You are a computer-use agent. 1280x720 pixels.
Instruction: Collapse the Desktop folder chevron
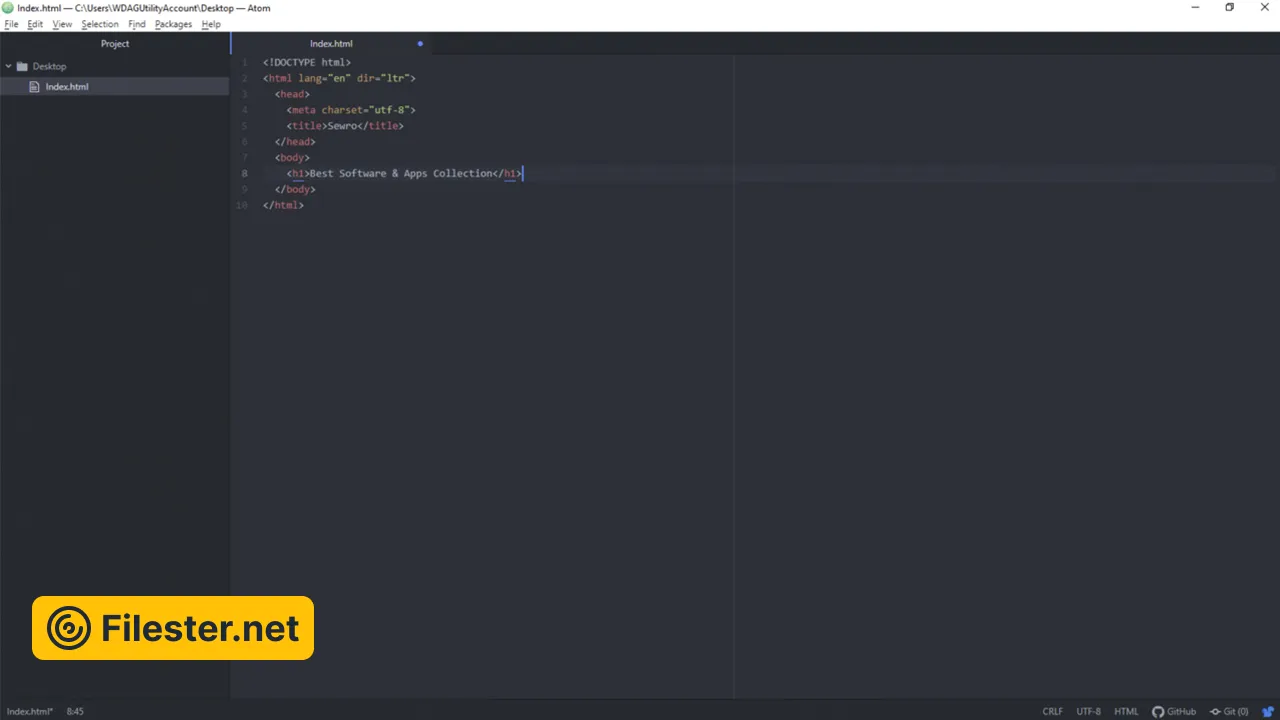click(9, 67)
